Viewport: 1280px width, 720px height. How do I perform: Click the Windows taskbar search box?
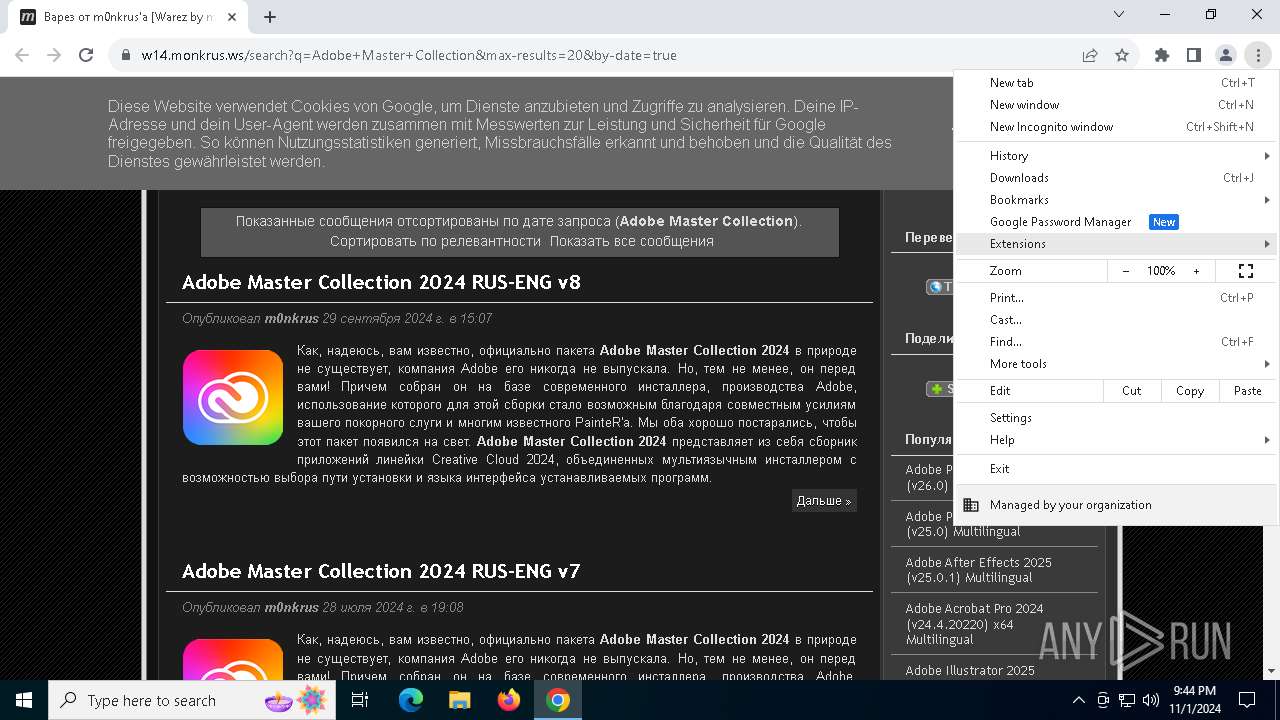pyautogui.click(x=193, y=700)
